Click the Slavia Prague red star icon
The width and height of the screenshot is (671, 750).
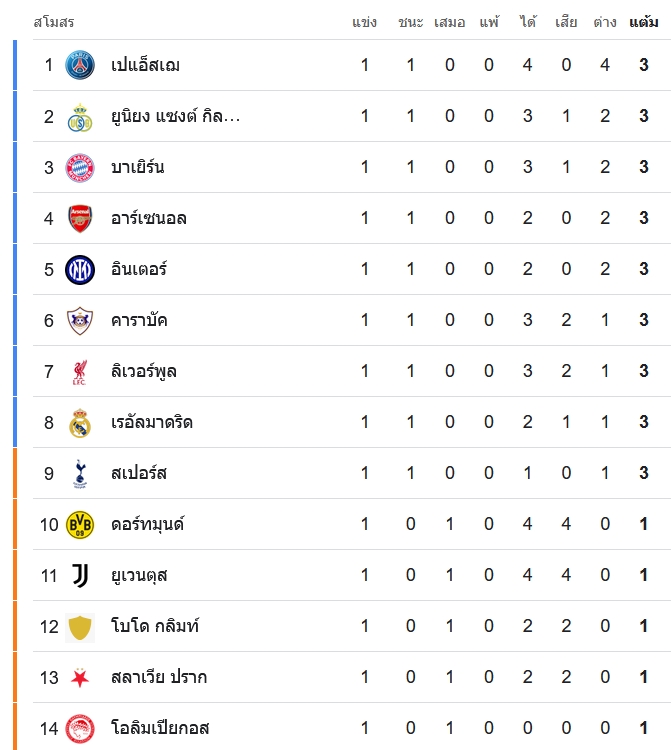[80, 678]
